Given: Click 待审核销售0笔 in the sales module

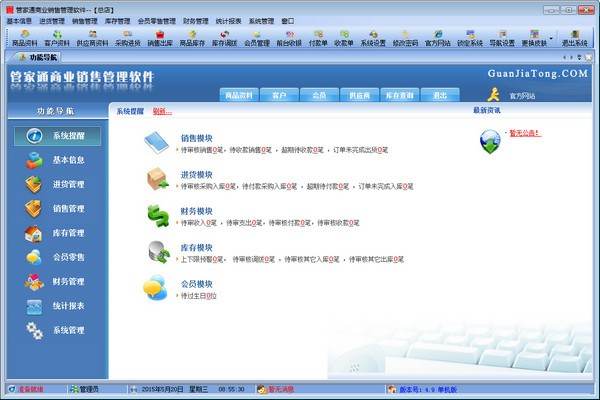Looking at the screenshot, I should pyautogui.click(x=202, y=150).
